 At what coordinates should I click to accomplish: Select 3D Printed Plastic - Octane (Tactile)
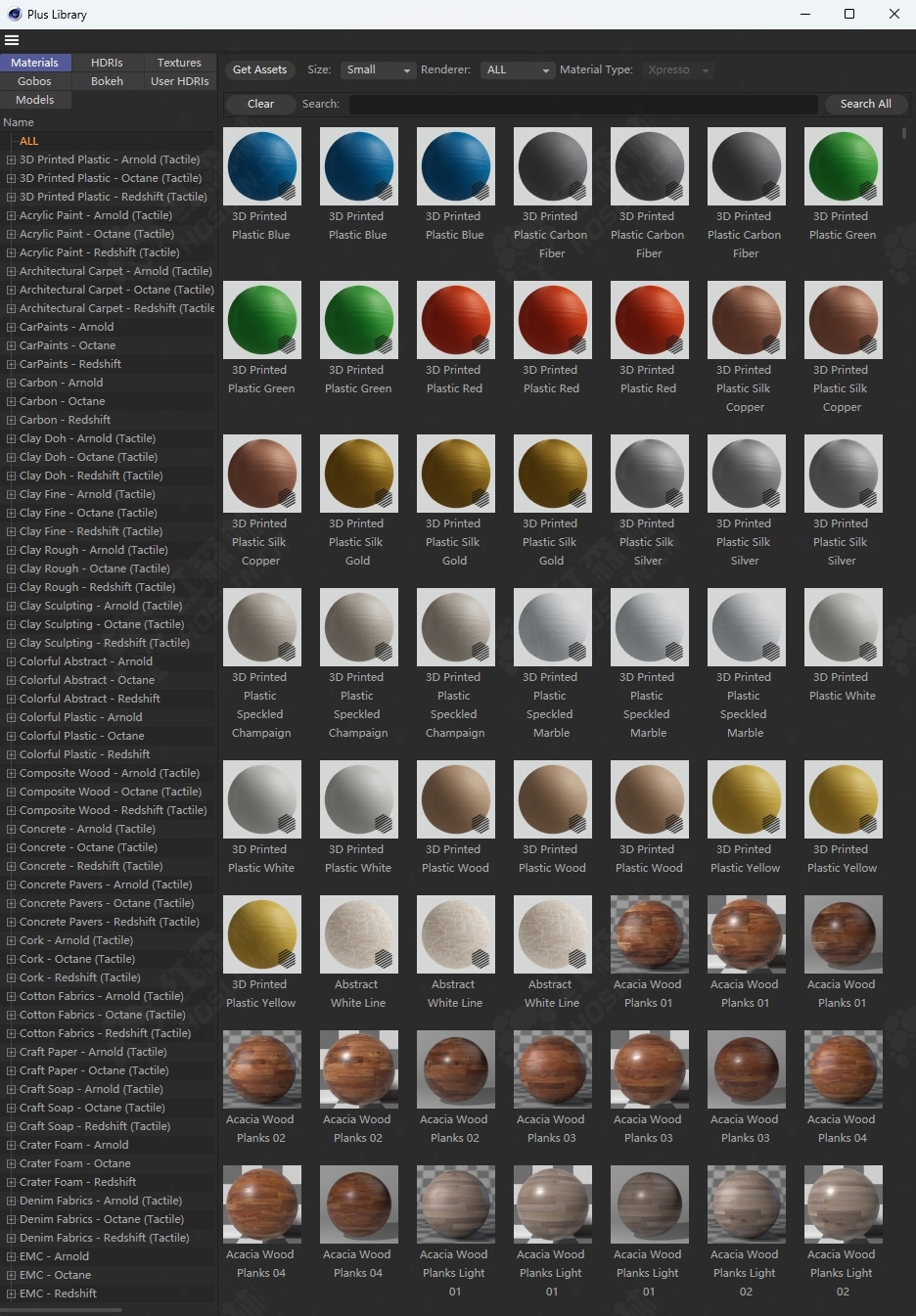(111, 178)
